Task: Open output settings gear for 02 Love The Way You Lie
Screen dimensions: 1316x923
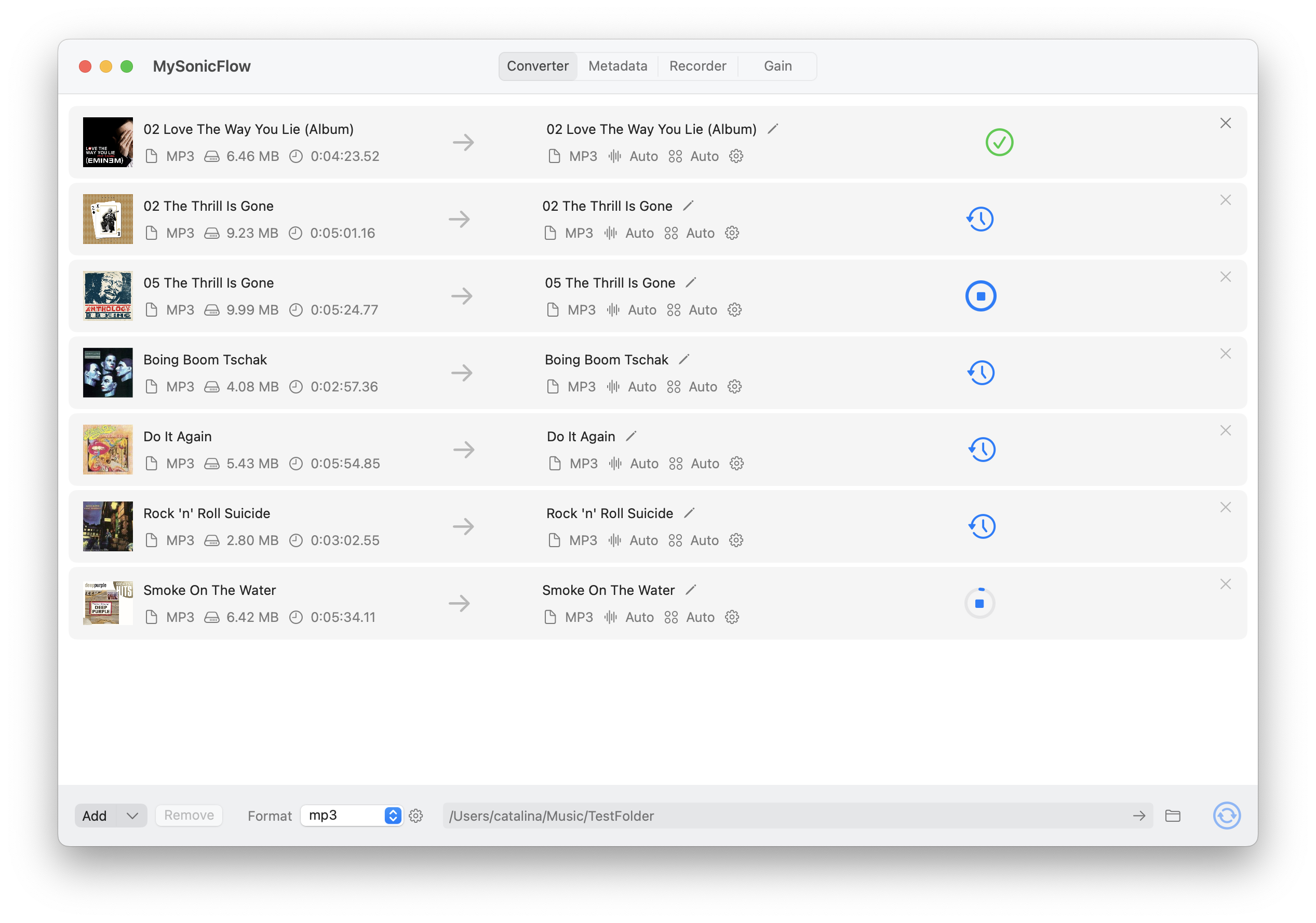Action: click(x=736, y=156)
